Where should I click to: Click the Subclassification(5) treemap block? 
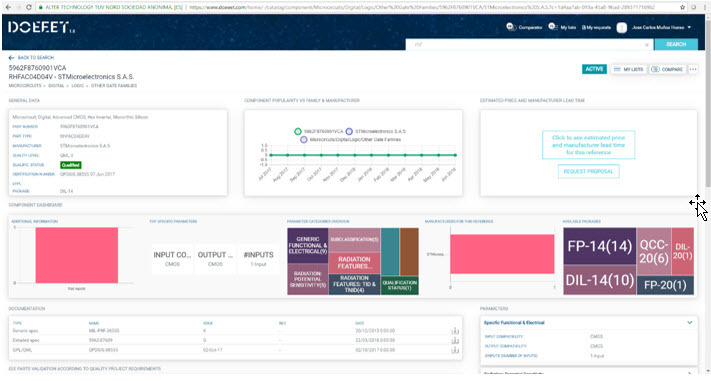point(354,239)
